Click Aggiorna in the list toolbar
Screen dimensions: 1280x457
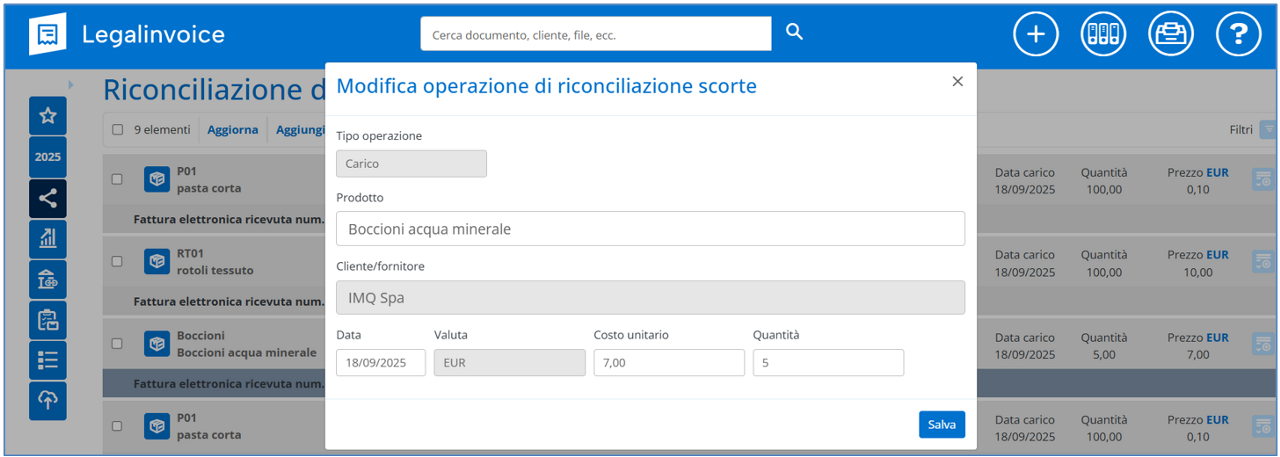232,130
